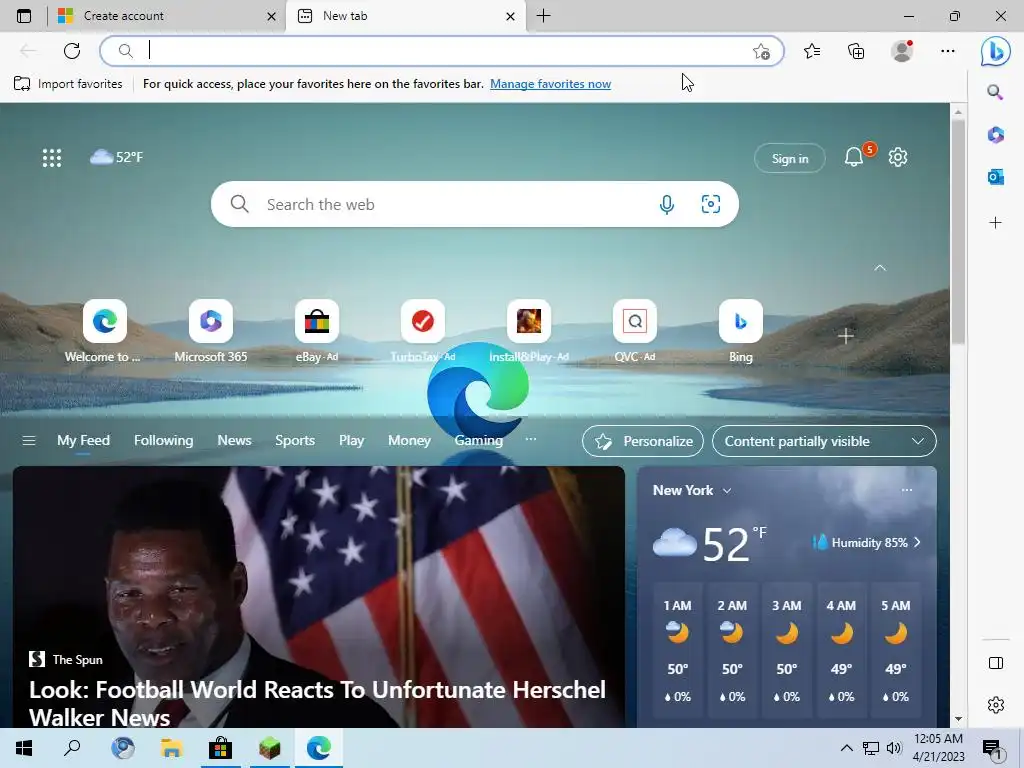
Task: Open taskbar search magnifier
Action: coord(72,748)
